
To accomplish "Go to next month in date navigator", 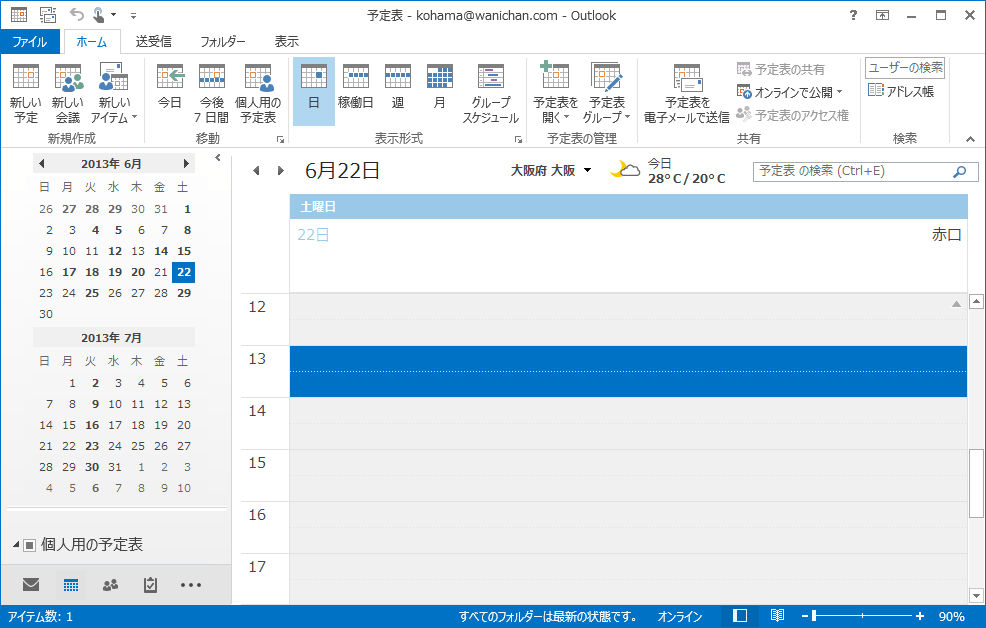I will [186, 163].
